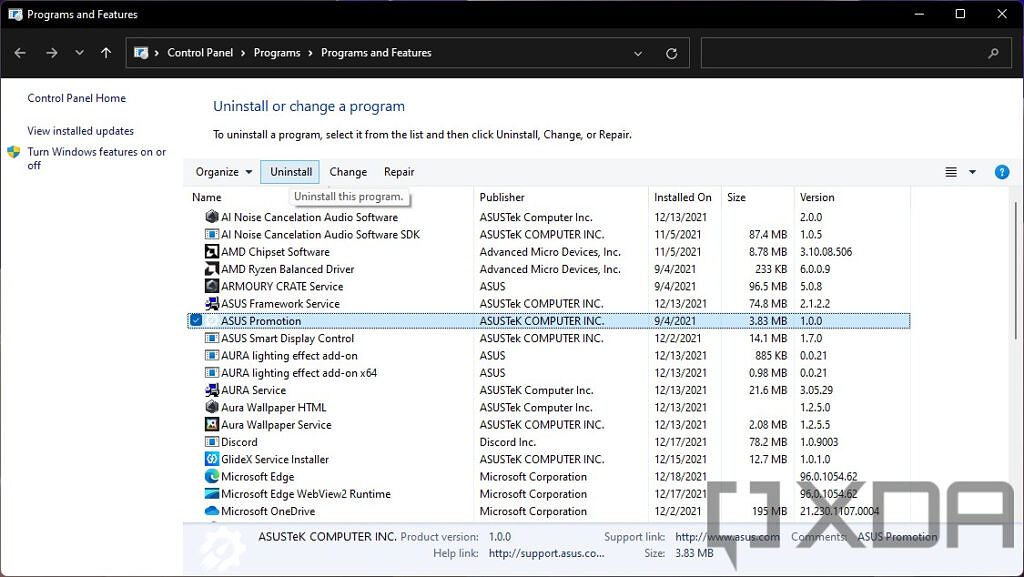This screenshot has width=1024, height=577.
Task: Navigate to Programs in the breadcrumb
Action: (x=278, y=52)
